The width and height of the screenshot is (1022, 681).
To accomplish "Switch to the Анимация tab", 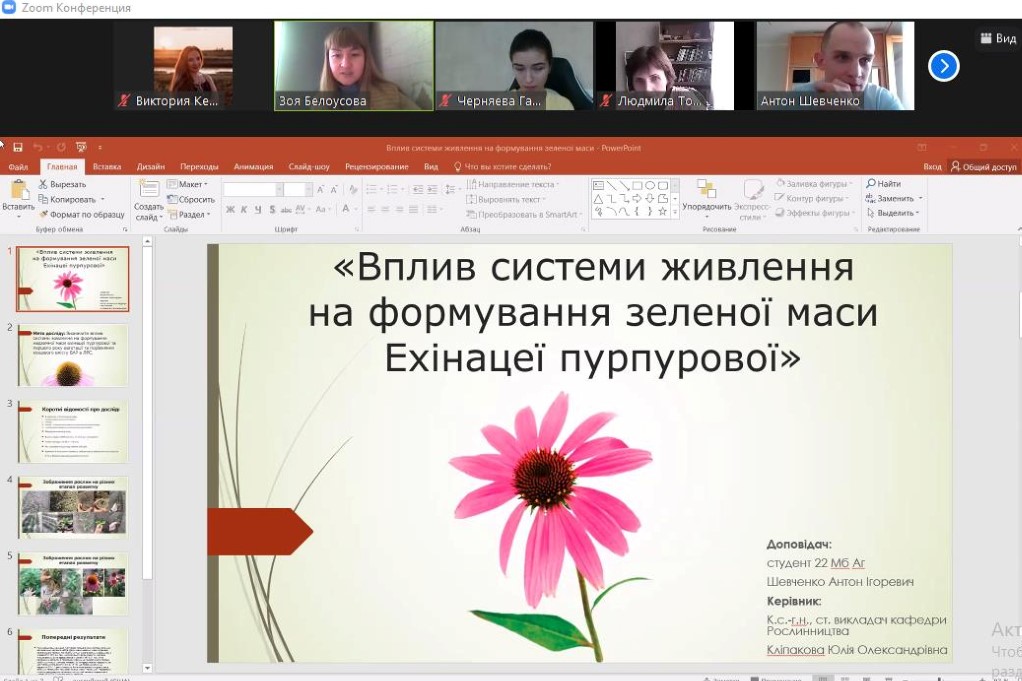I will pos(254,167).
